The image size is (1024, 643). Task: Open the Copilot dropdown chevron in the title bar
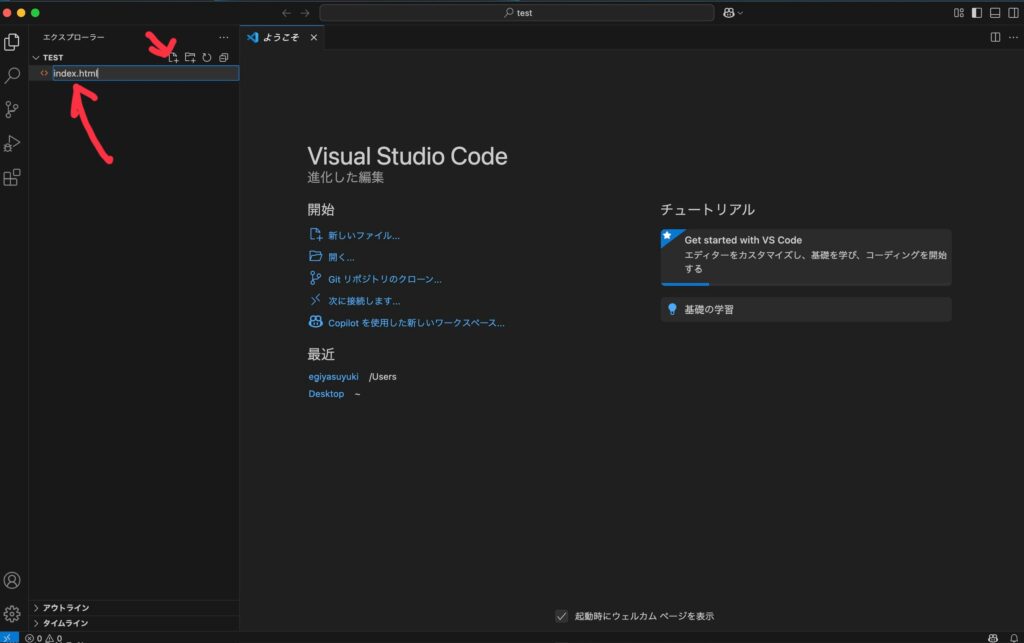click(x=741, y=13)
